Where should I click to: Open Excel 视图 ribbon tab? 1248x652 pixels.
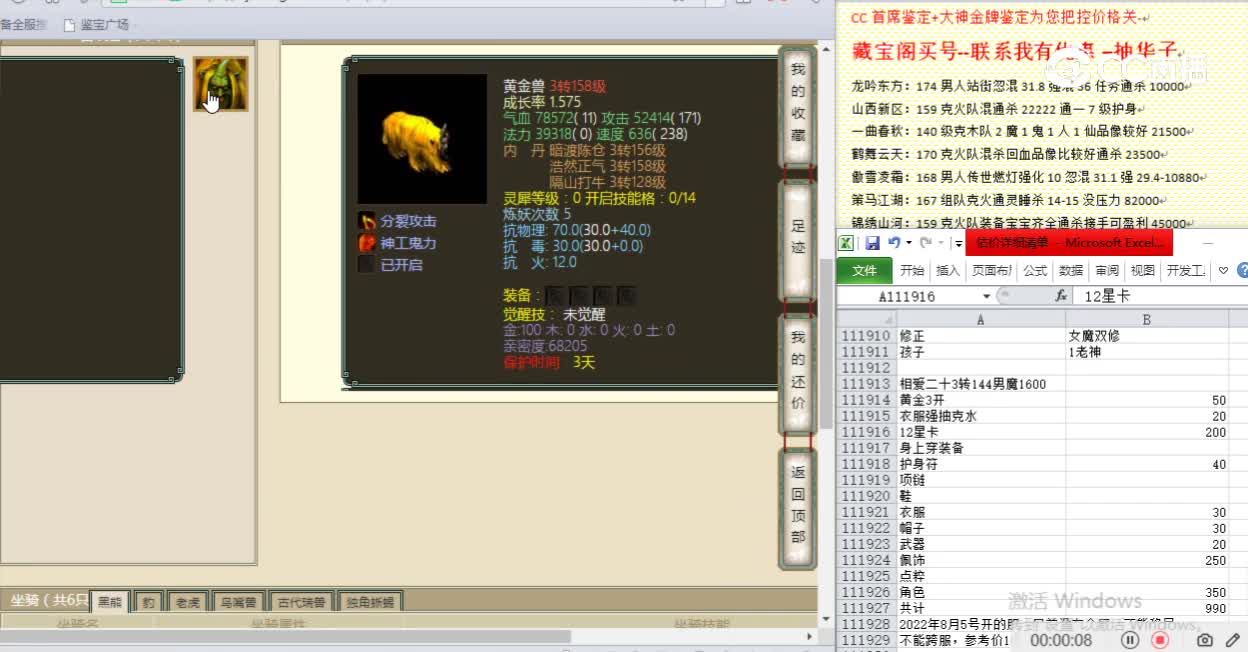[1142, 270]
